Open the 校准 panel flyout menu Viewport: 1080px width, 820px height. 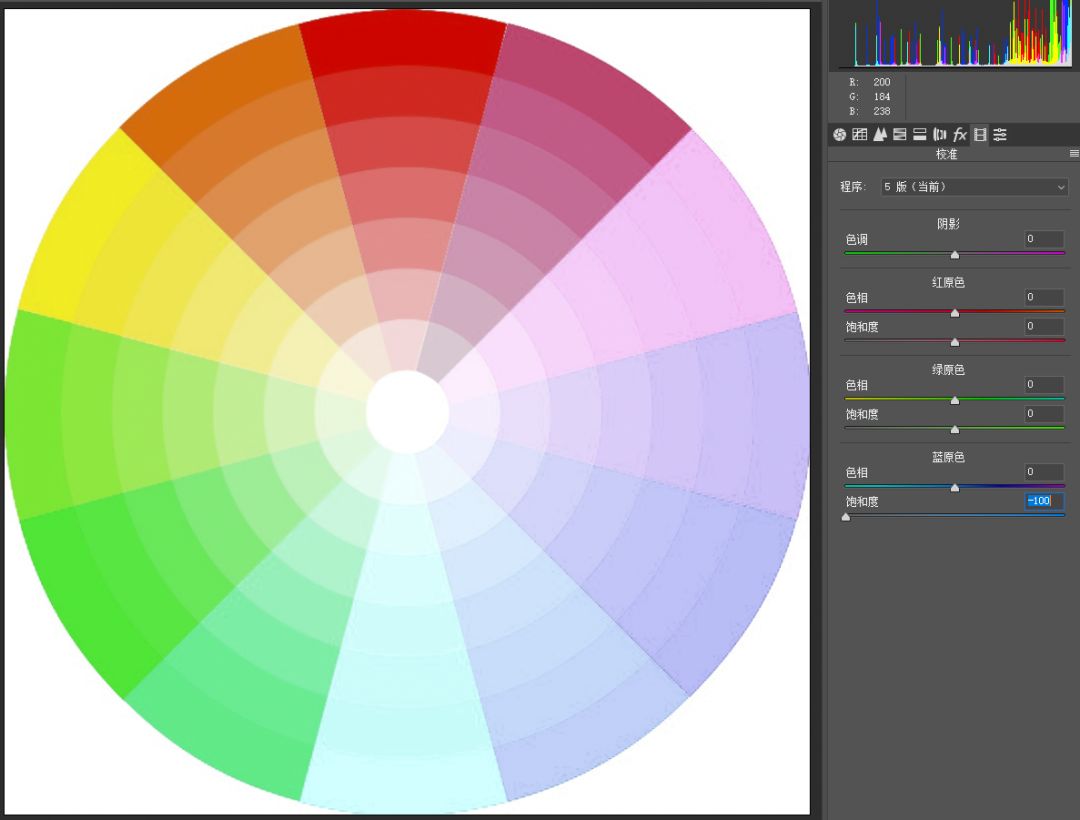coord(1074,154)
